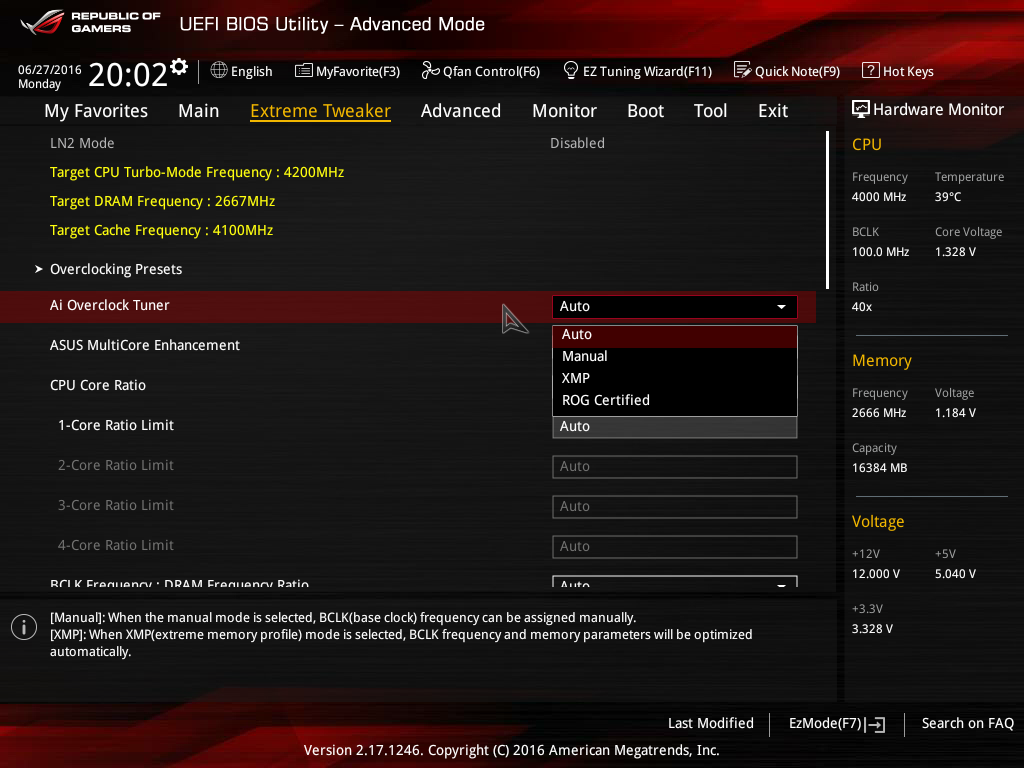Click the settings list scrollbar

pyautogui.click(x=827, y=210)
